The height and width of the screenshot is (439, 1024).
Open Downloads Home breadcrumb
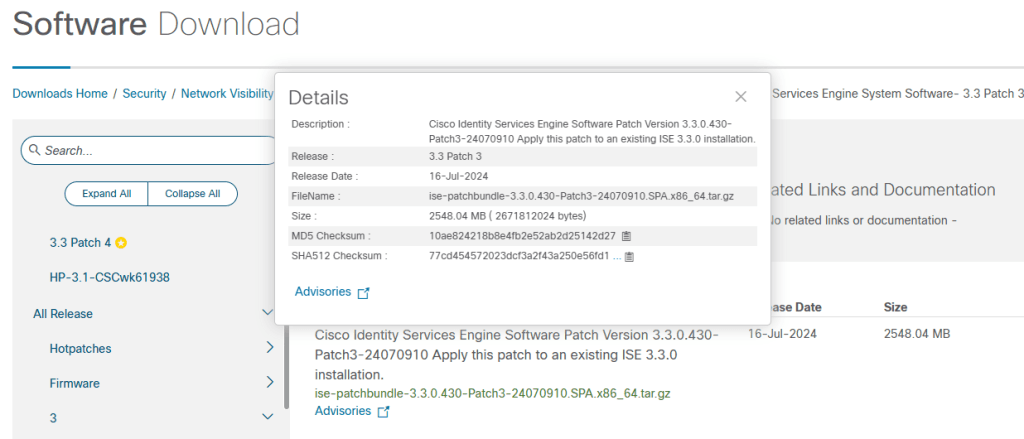coord(60,94)
